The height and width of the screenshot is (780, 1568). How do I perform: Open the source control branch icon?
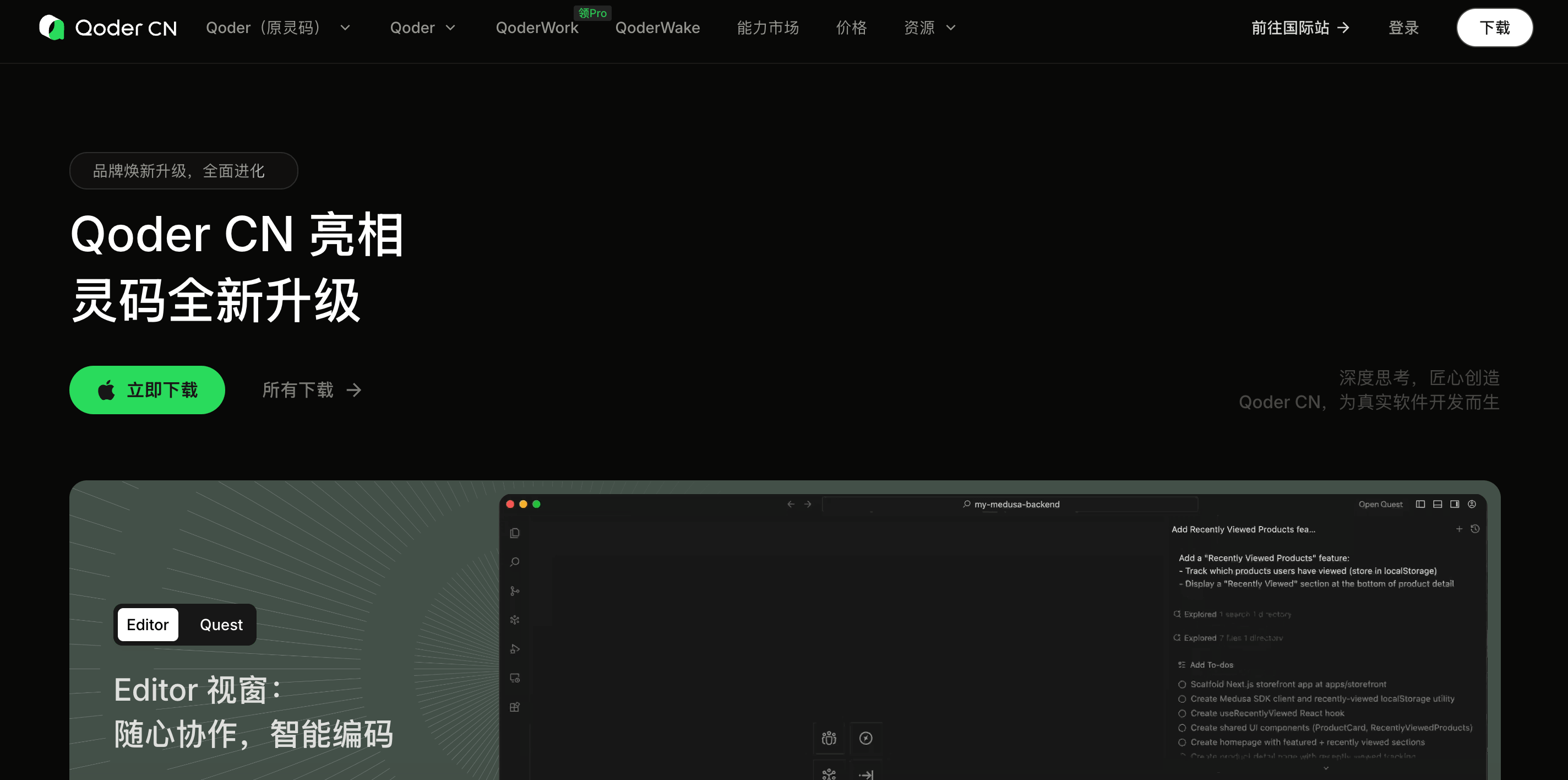(515, 591)
